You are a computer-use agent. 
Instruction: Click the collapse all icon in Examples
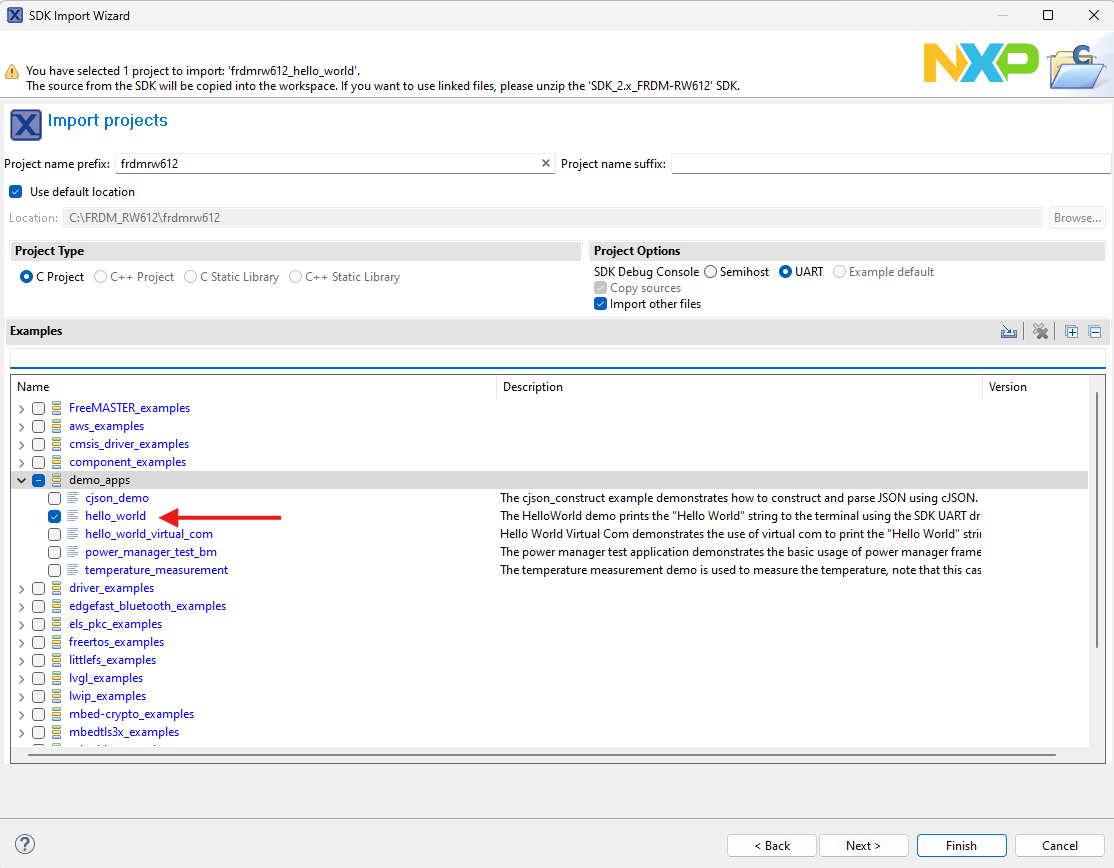click(x=1095, y=332)
